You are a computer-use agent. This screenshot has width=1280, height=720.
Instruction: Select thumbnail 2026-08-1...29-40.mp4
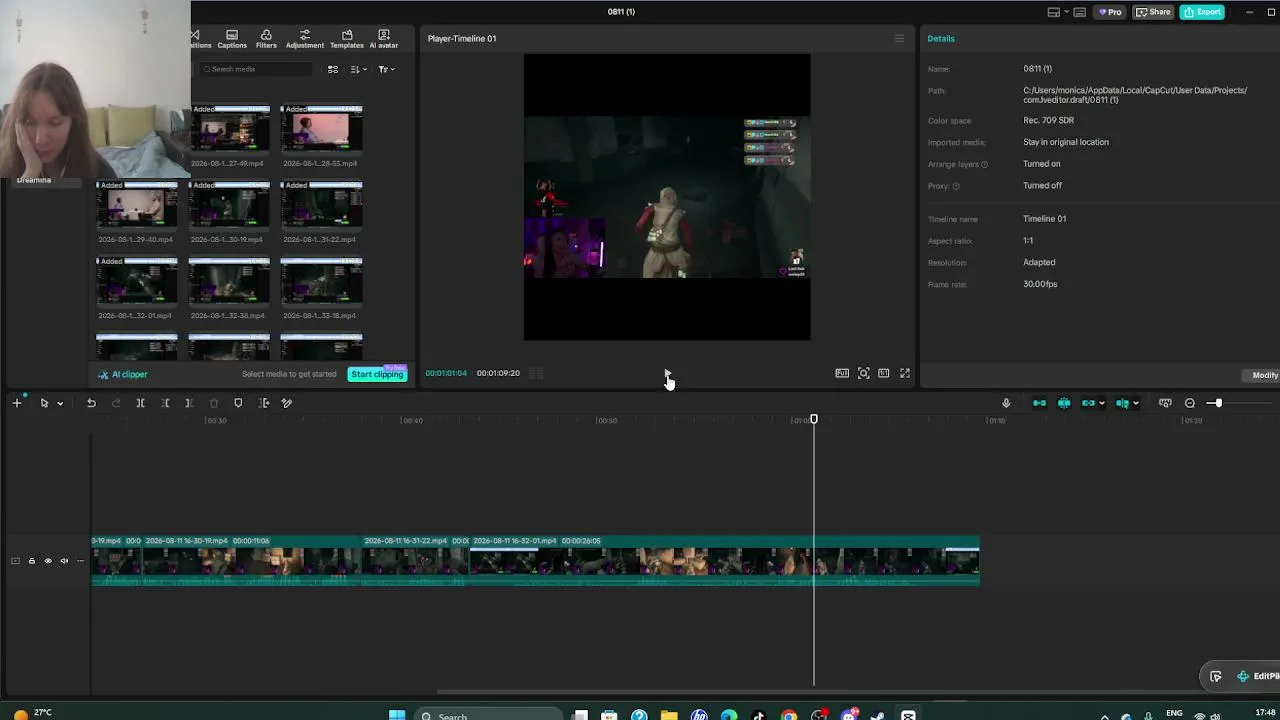click(136, 205)
